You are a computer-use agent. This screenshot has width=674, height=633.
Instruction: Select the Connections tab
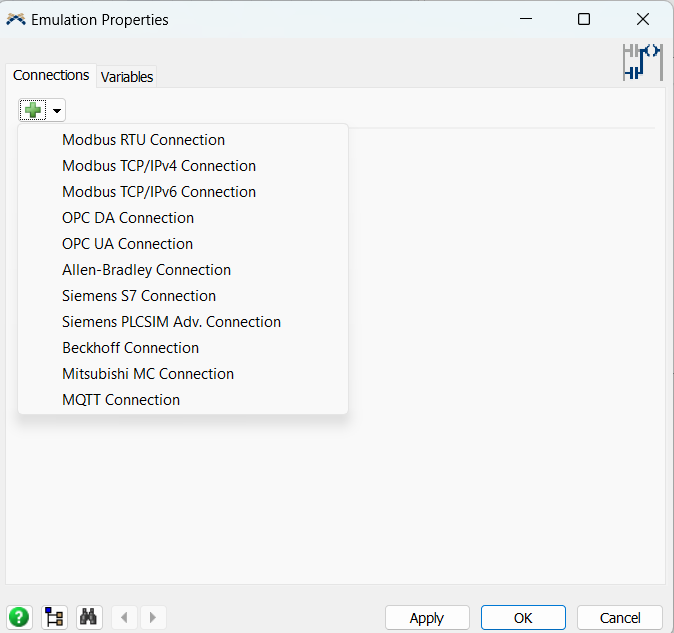pyautogui.click(x=51, y=75)
